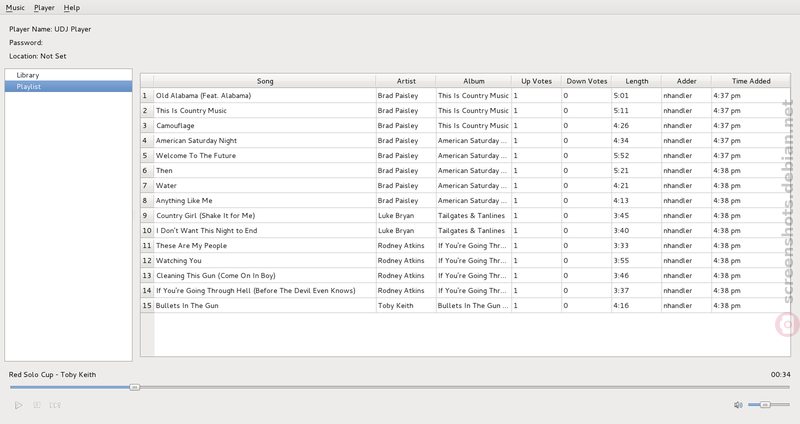
Task: Click the Length column header
Action: 637,81
